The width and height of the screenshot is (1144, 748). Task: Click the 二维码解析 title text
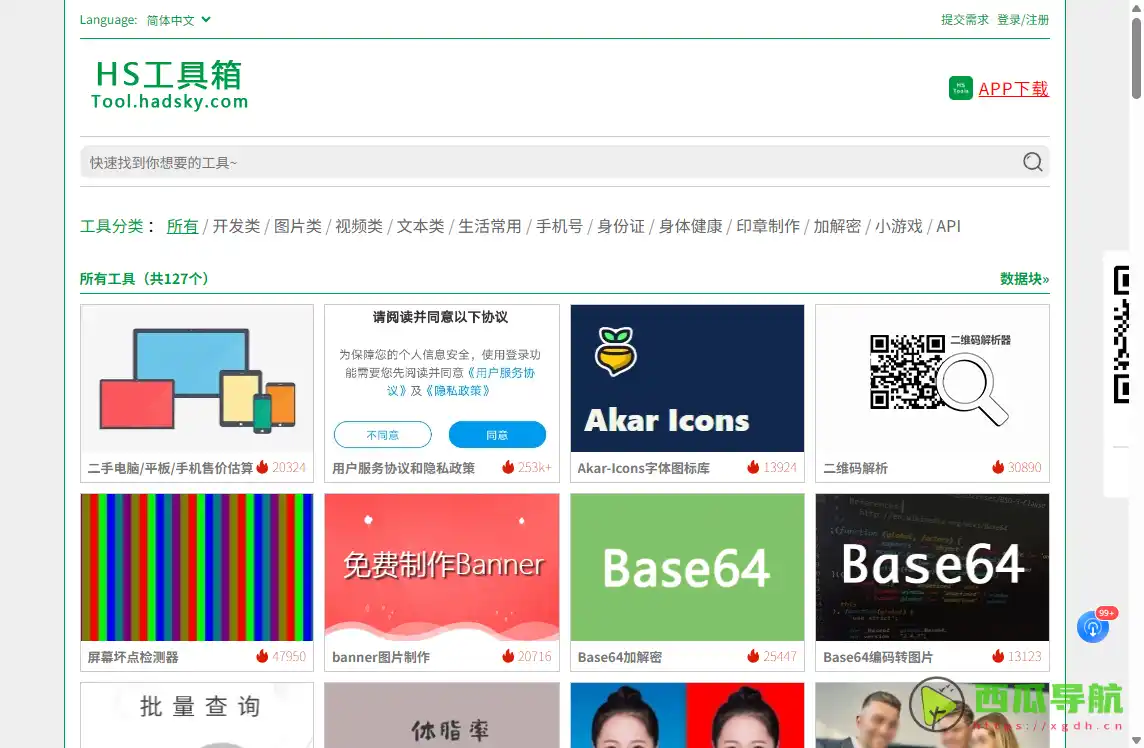pyautogui.click(x=855, y=468)
